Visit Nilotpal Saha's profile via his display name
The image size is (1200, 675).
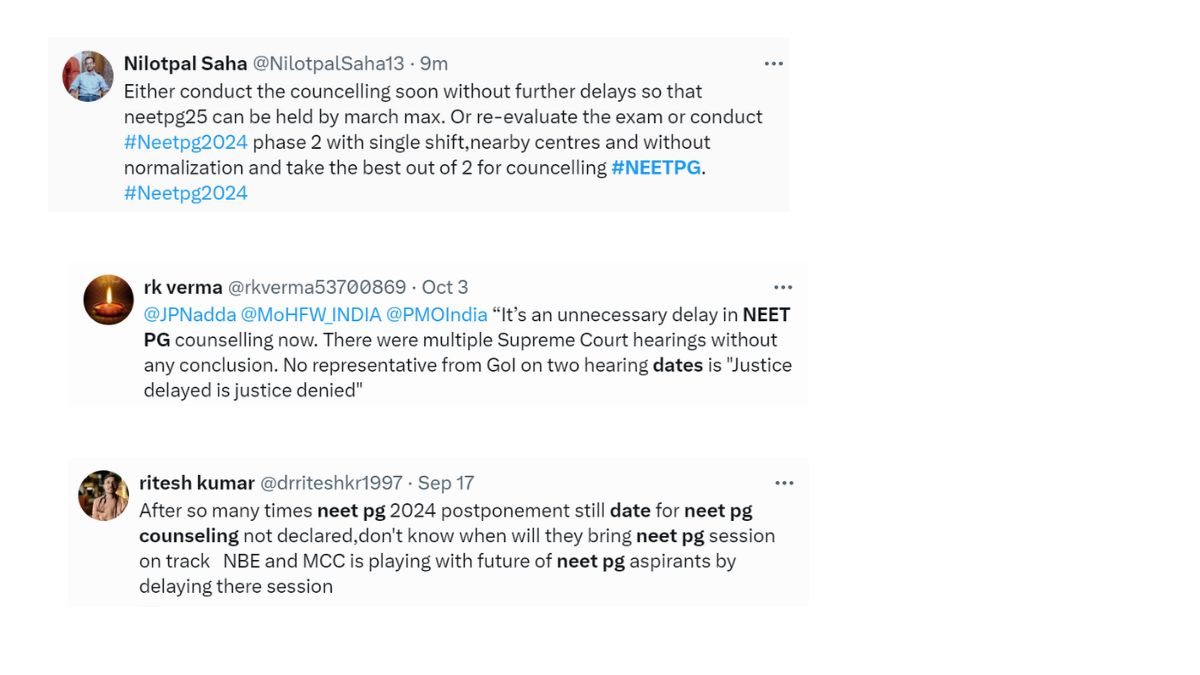[x=185, y=63]
